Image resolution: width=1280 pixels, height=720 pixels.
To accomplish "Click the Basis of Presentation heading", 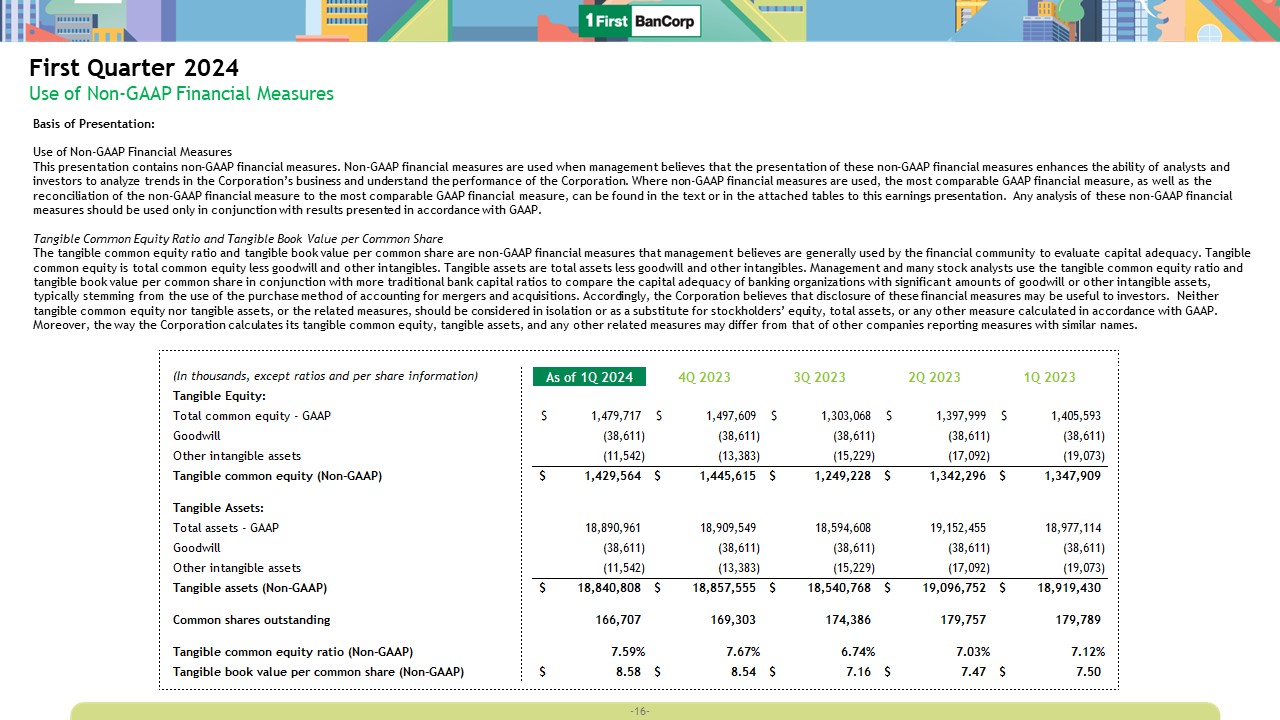I will tap(94, 124).
